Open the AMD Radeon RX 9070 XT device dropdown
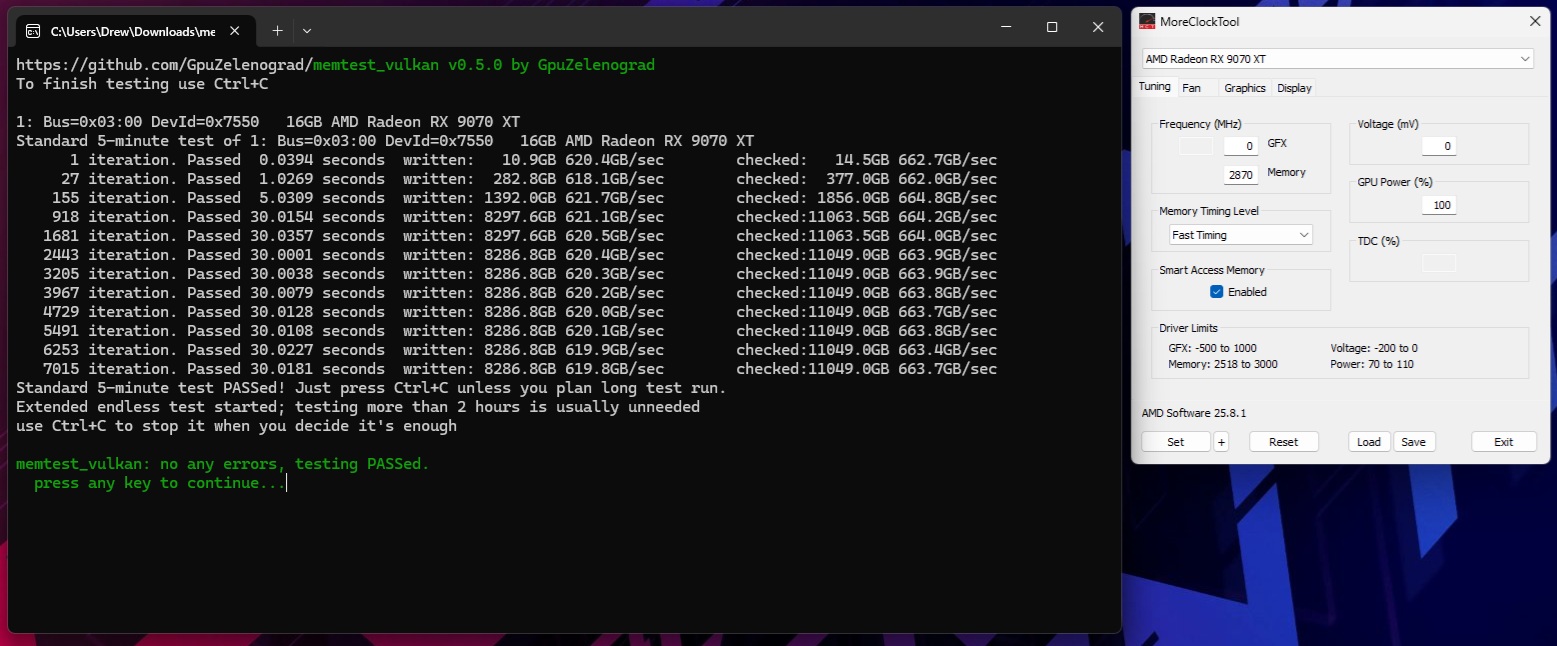This screenshot has width=1557, height=646. click(1337, 59)
